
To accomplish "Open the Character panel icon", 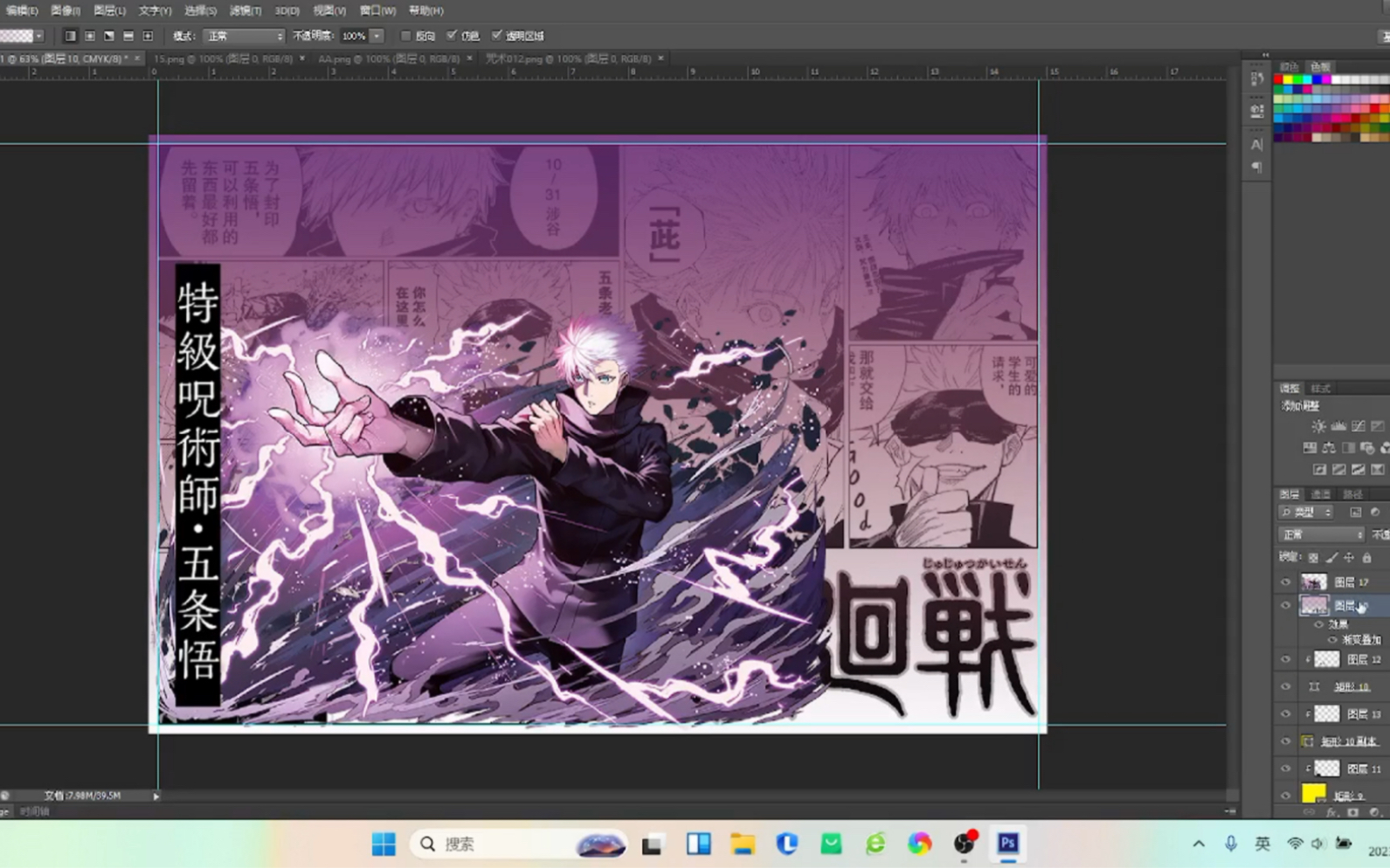I will click(x=1257, y=144).
